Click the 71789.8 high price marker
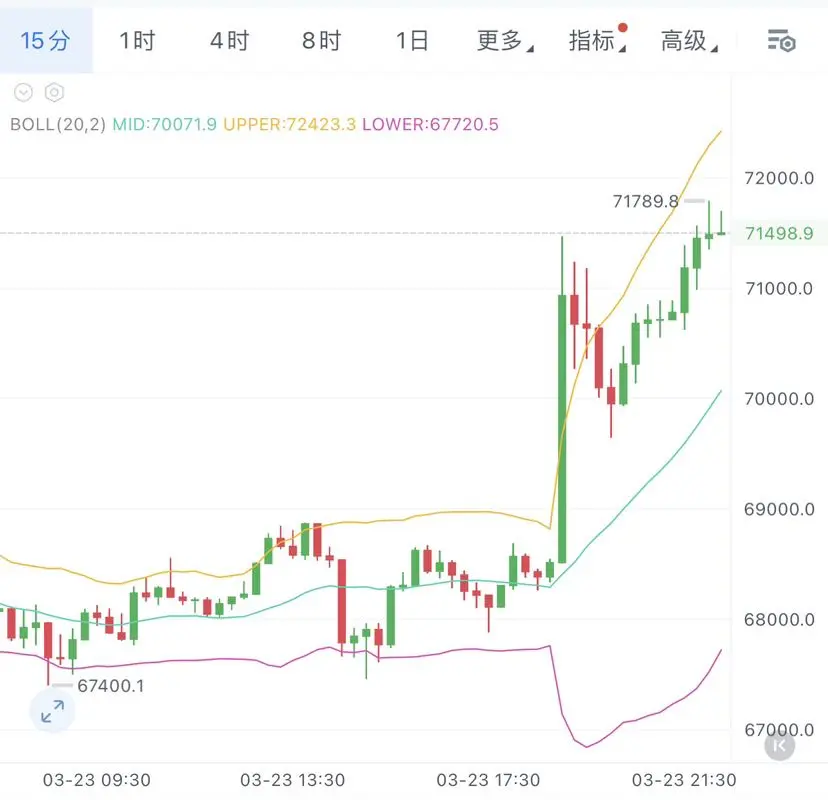The image size is (828, 800). [645, 201]
